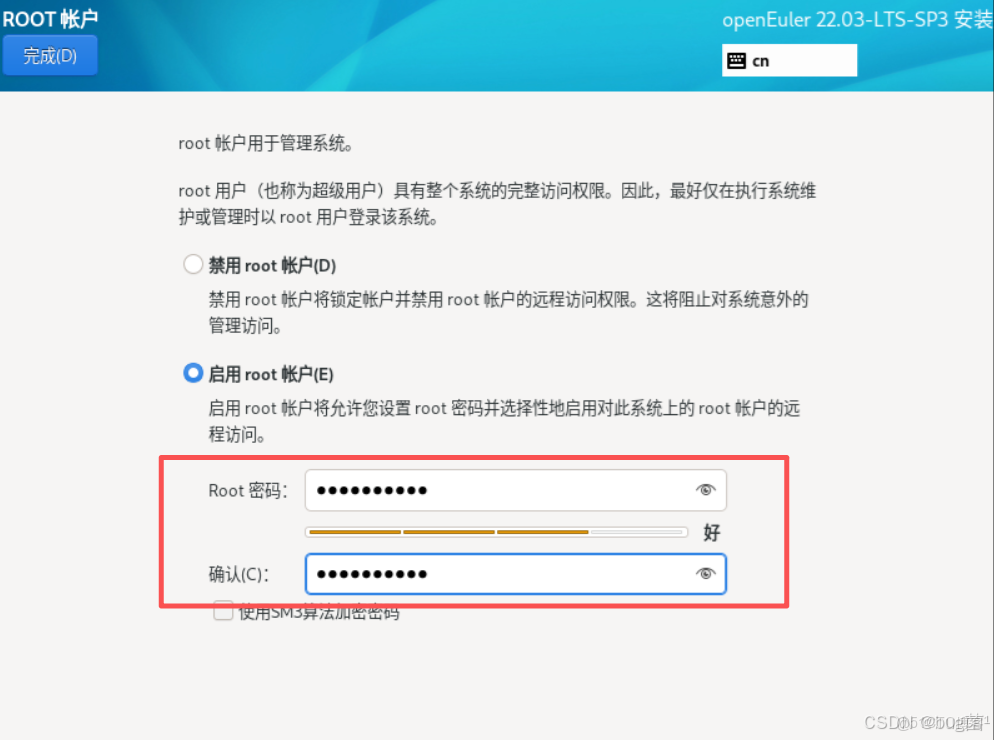Click the Root 密码: field label
994x740 pixels.
pos(248,491)
